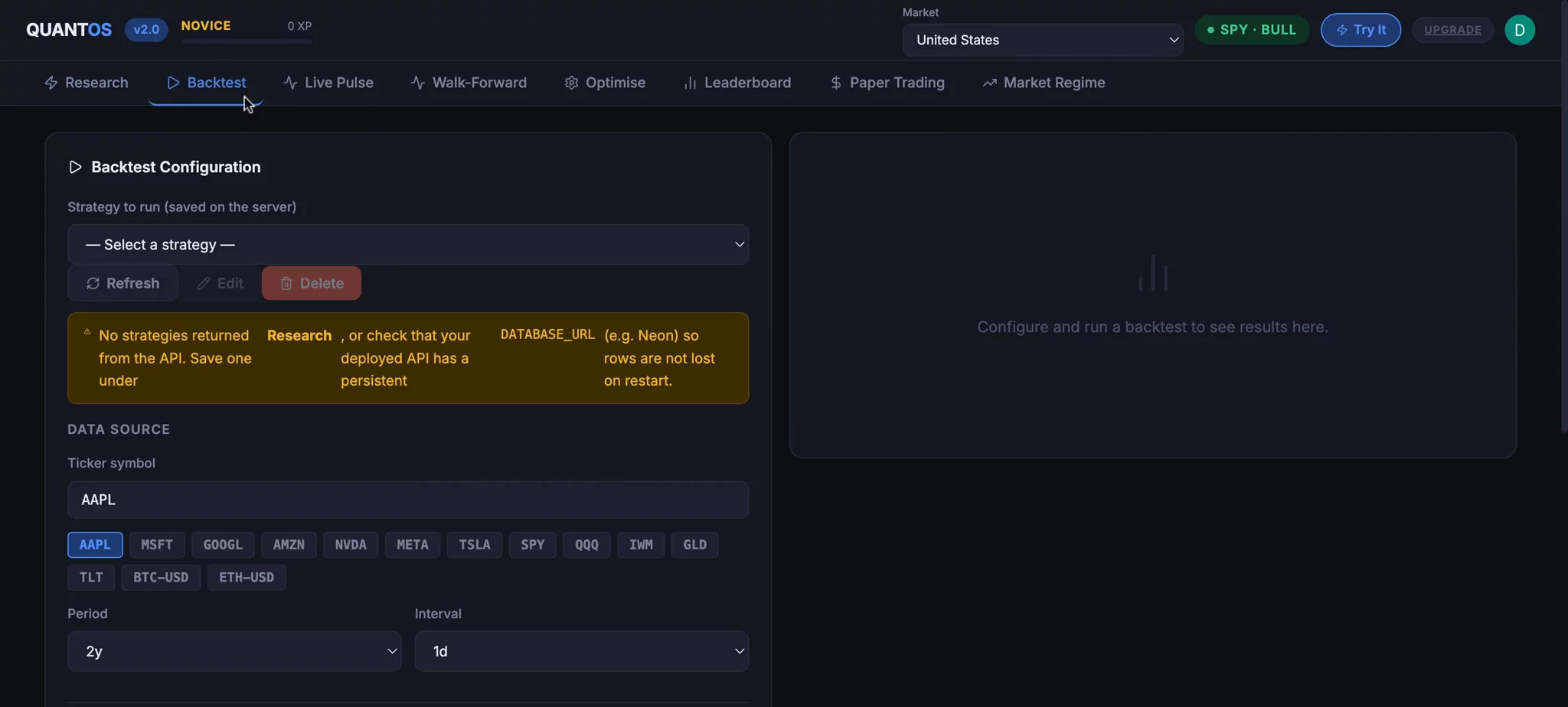
Task: Click the XP progress bar
Action: [x=247, y=41]
